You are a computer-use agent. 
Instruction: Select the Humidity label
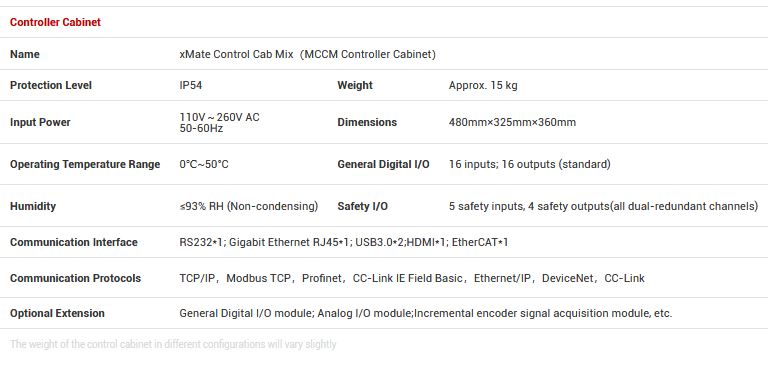pyautogui.click(x=33, y=206)
